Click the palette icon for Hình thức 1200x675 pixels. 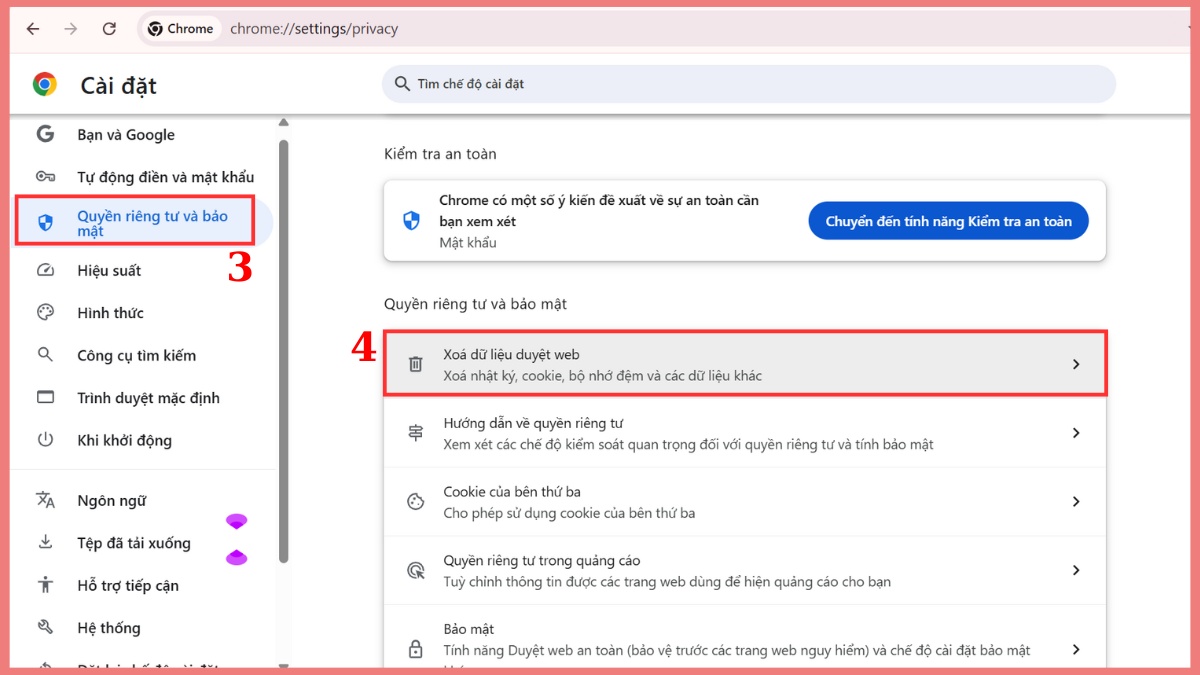click(45, 312)
